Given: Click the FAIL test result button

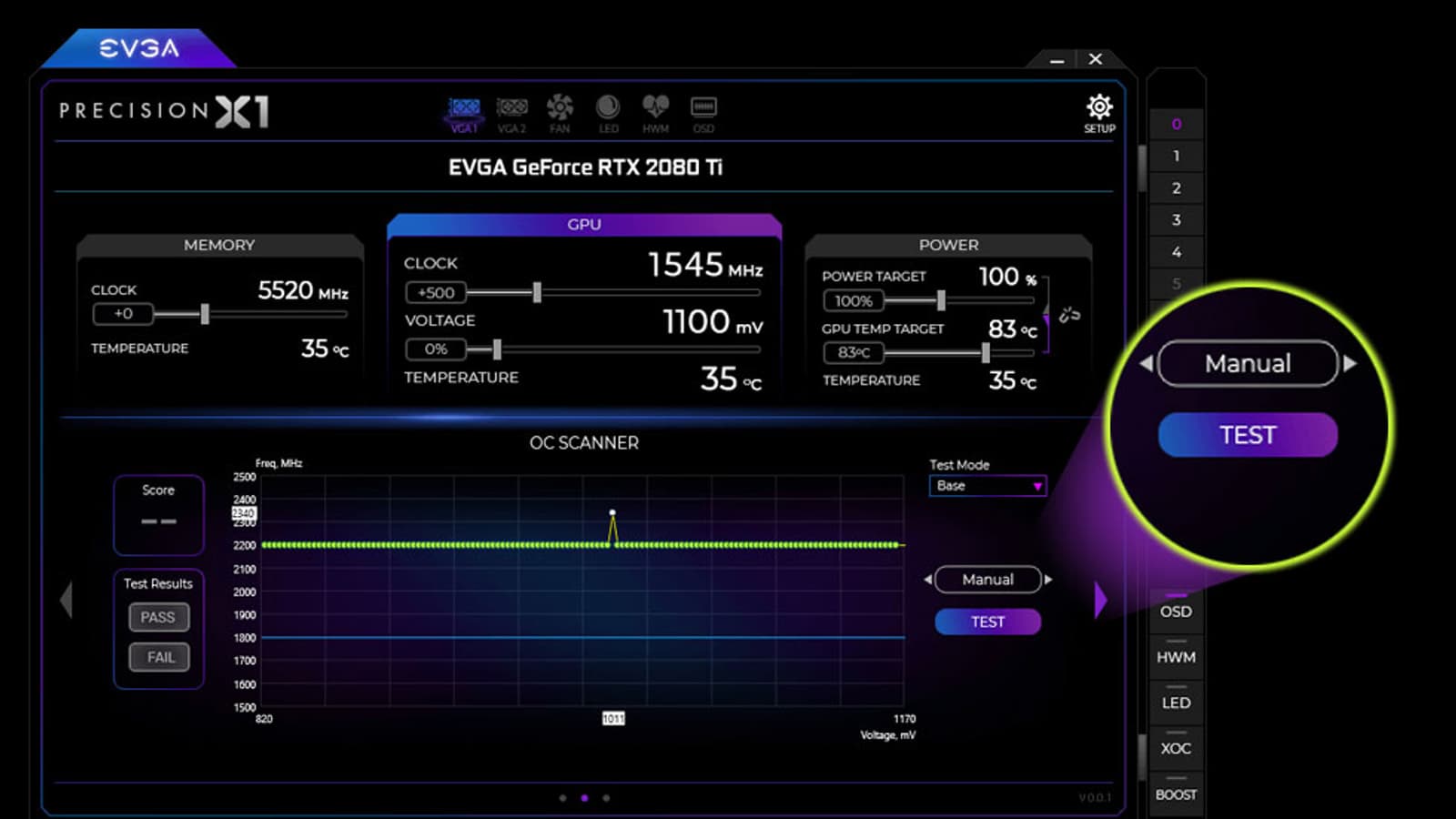Looking at the screenshot, I should 160,657.
